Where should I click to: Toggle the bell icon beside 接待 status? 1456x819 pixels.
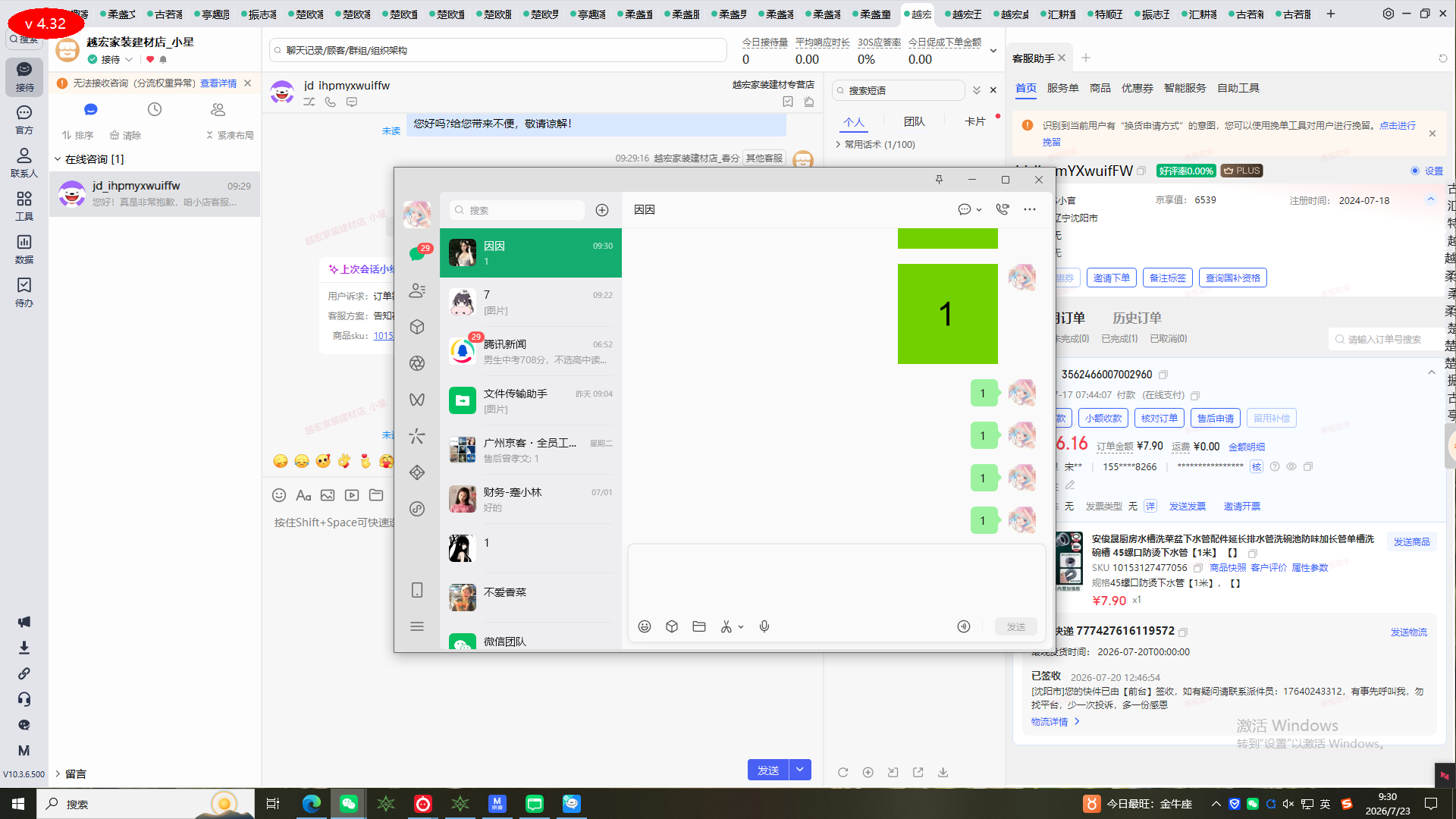click(163, 59)
